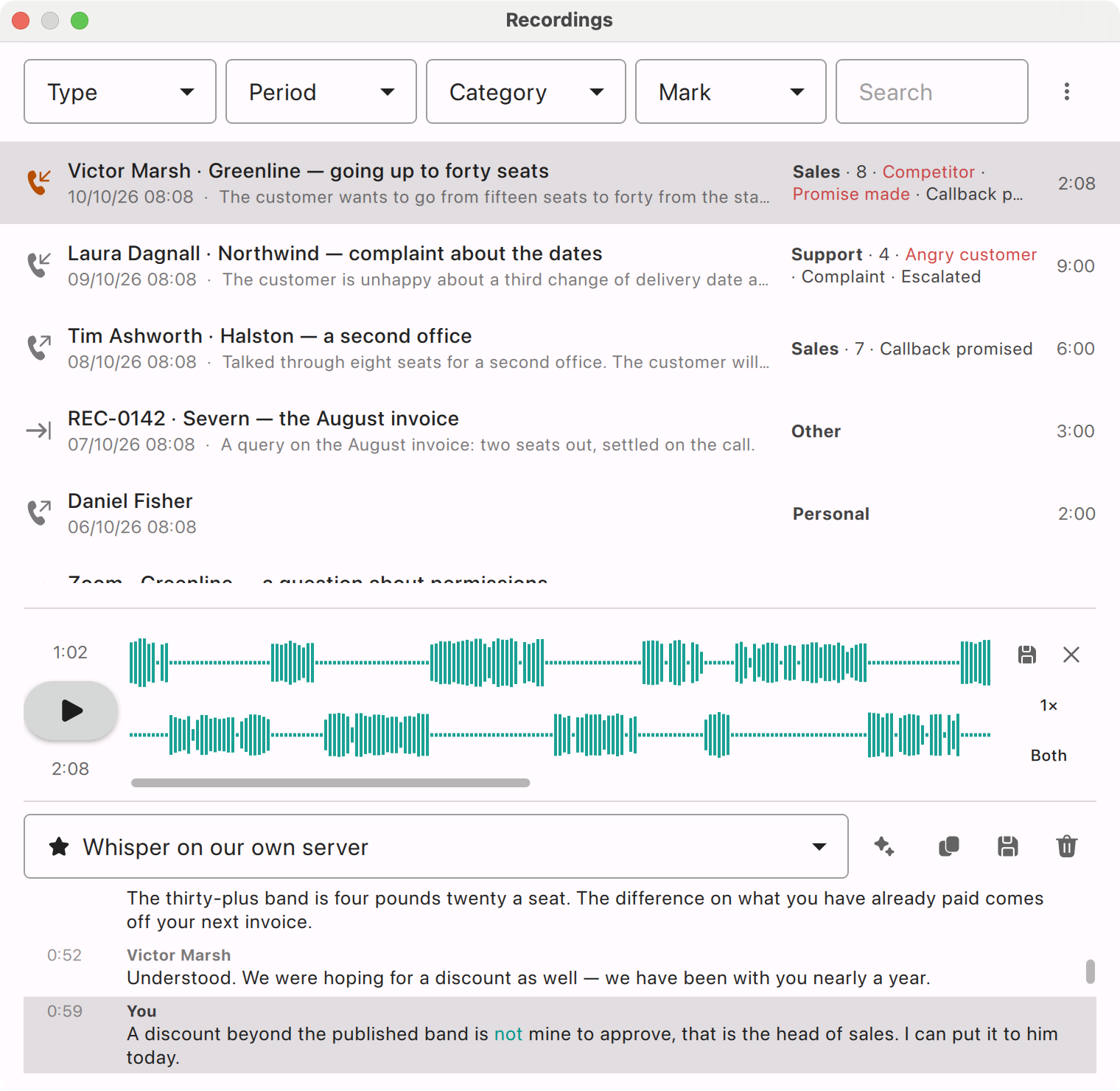The image size is (1120, 1091).
Task: Select Laura Dagnall Northwind complaint recording
Action: [x=560, y=265]
